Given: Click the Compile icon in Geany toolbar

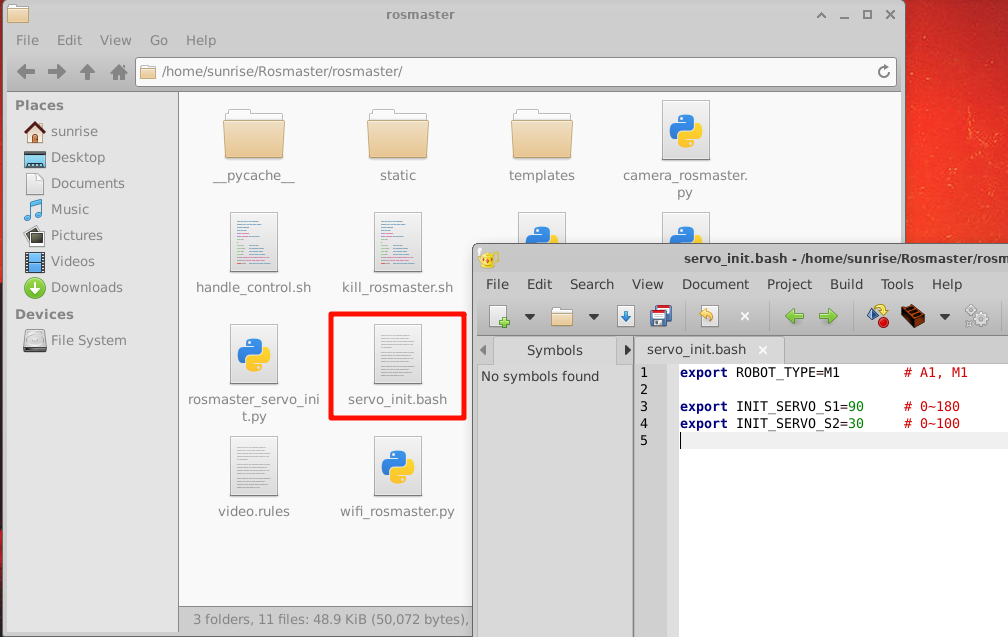Looking at the screenshot, I should (878, 317).
